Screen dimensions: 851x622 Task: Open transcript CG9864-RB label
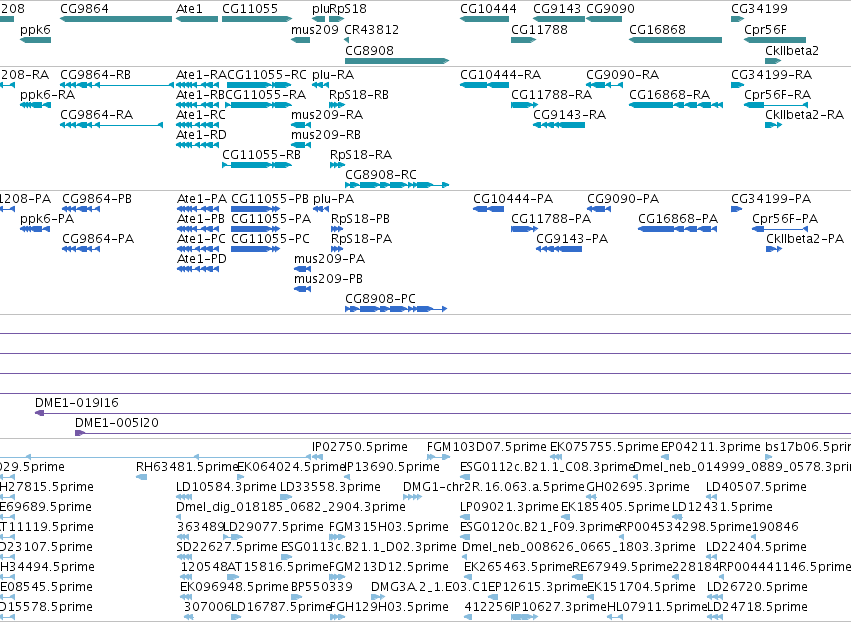pyautogui.click(x=96, y=75)
